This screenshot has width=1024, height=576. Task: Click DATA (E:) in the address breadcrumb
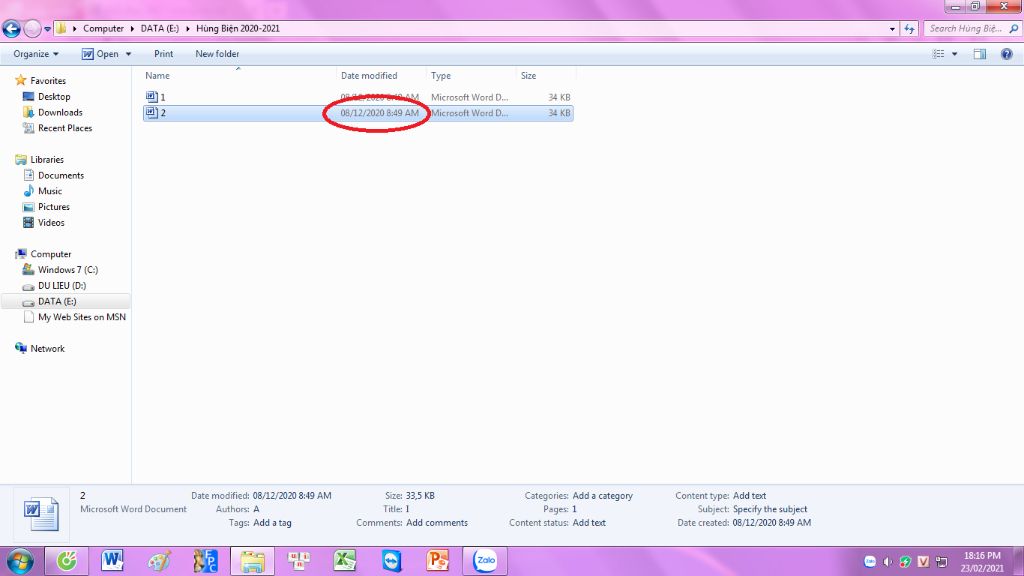point(159,28)
